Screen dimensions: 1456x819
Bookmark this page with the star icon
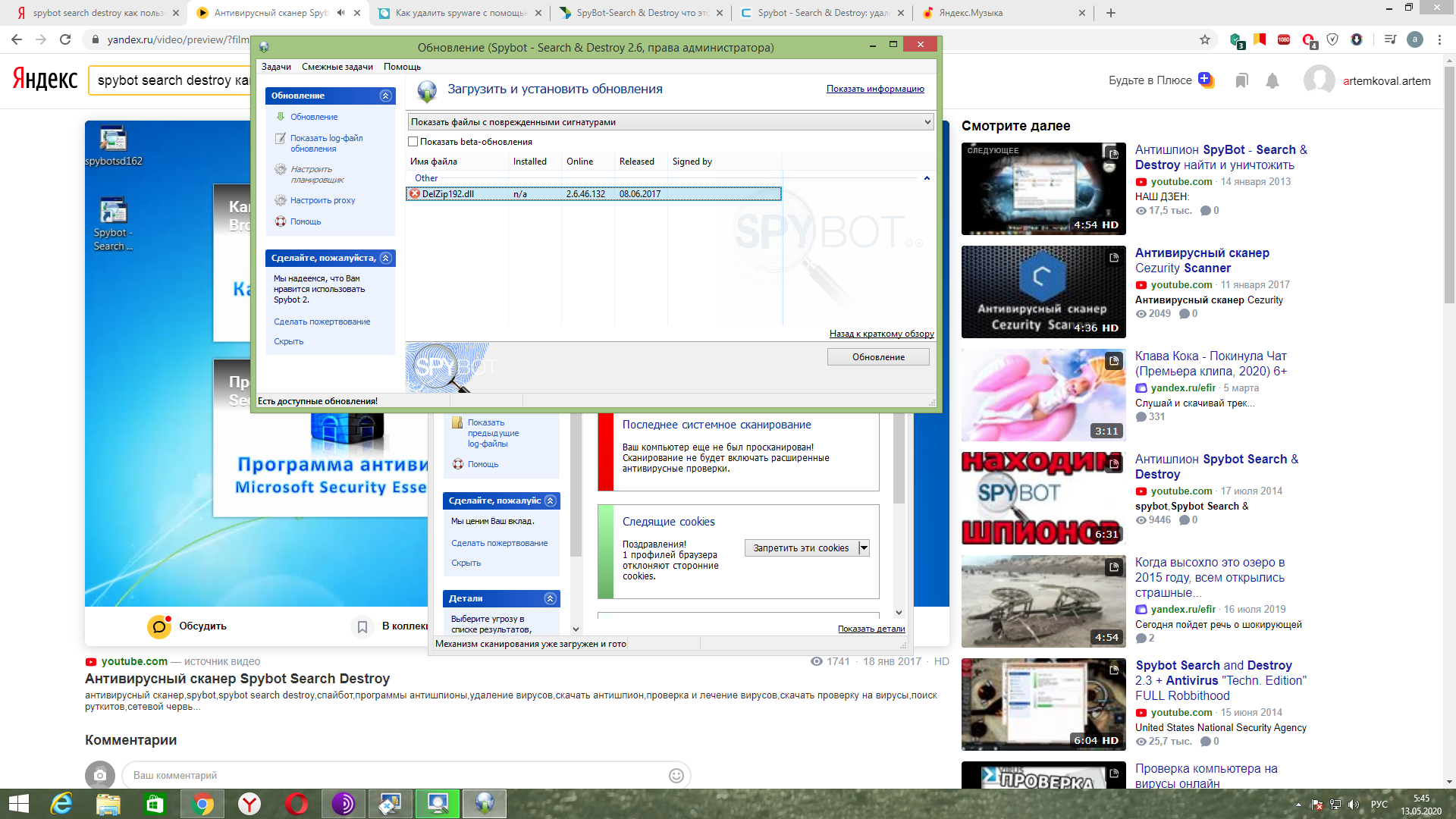pyautogui.click(x=1205, y=39)
